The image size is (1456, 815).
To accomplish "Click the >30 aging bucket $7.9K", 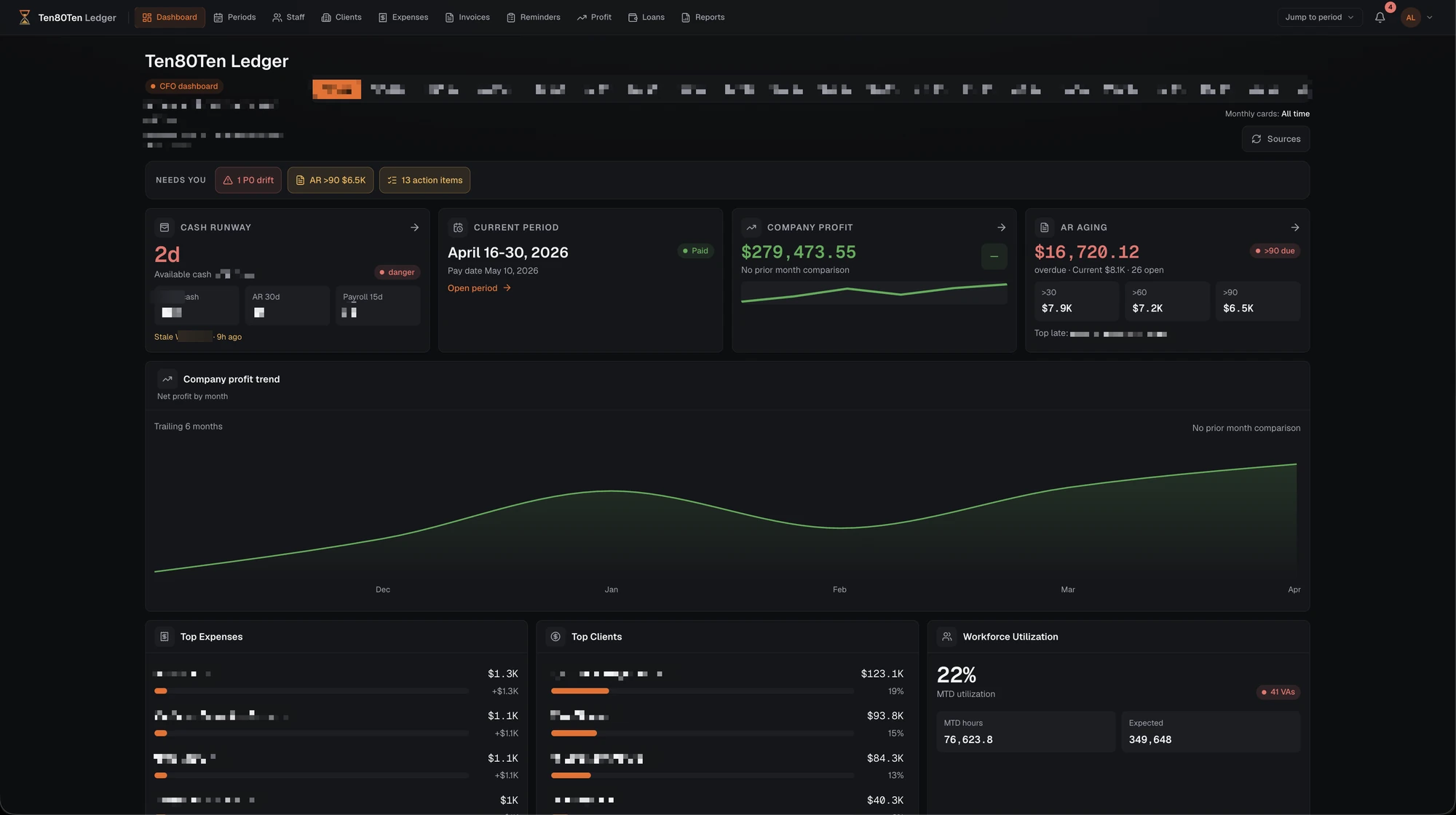I will (x=1077, y=301).
